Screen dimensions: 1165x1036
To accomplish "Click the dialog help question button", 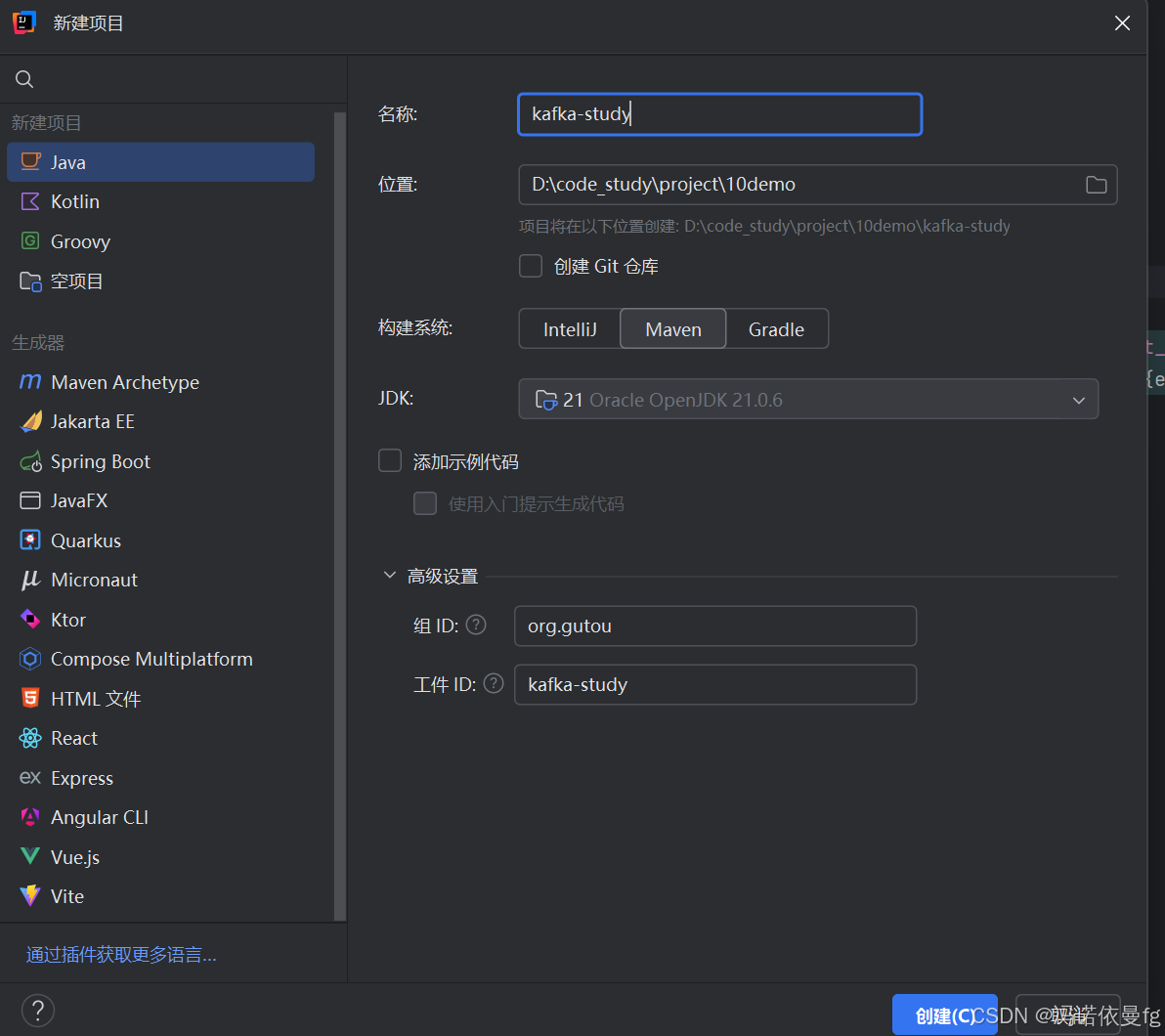I will coord(38,1010).
